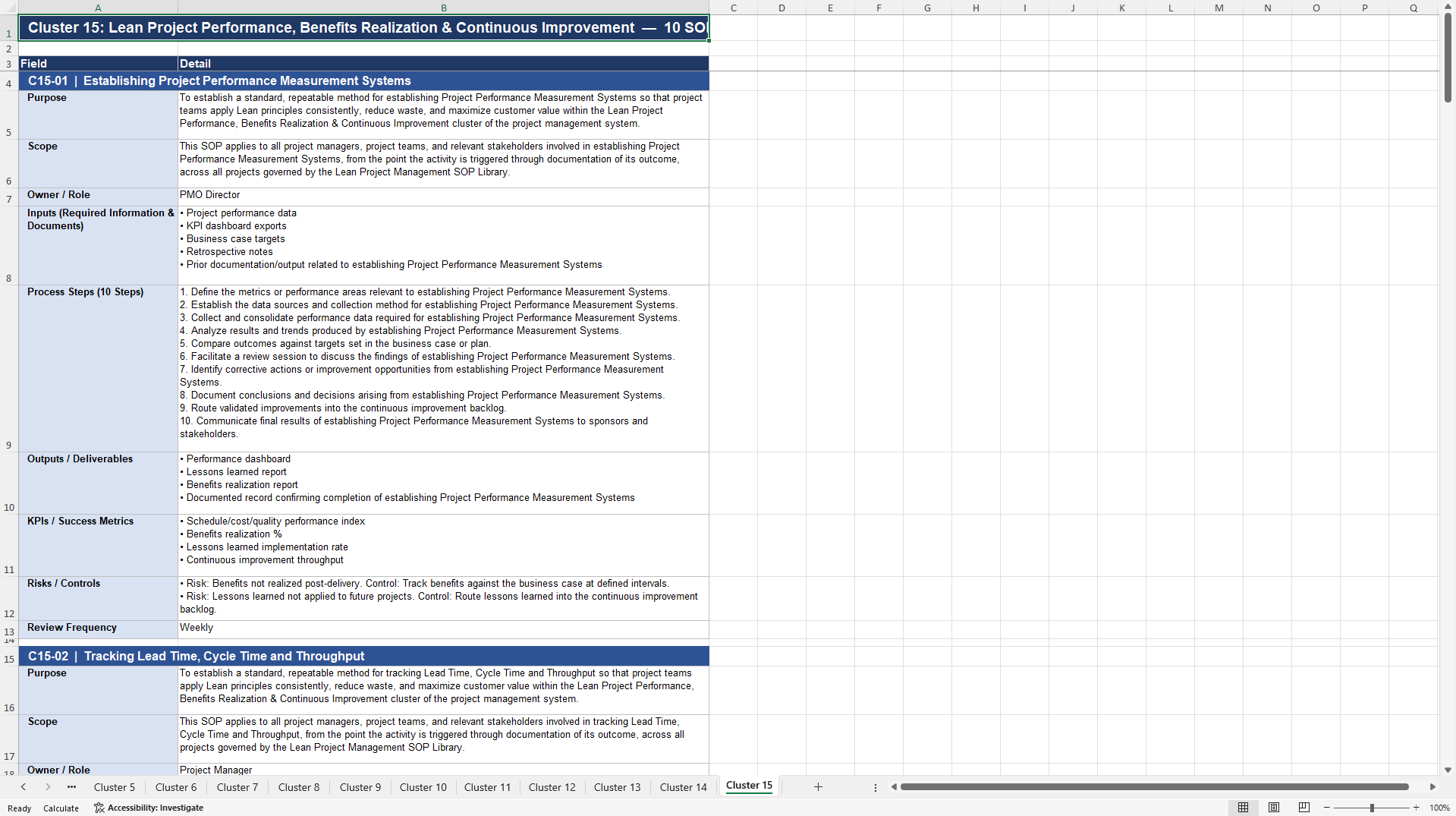
Task: Open the Cluster 5 sheet tab
Action: pyautogui.click(x=115, y=787)
